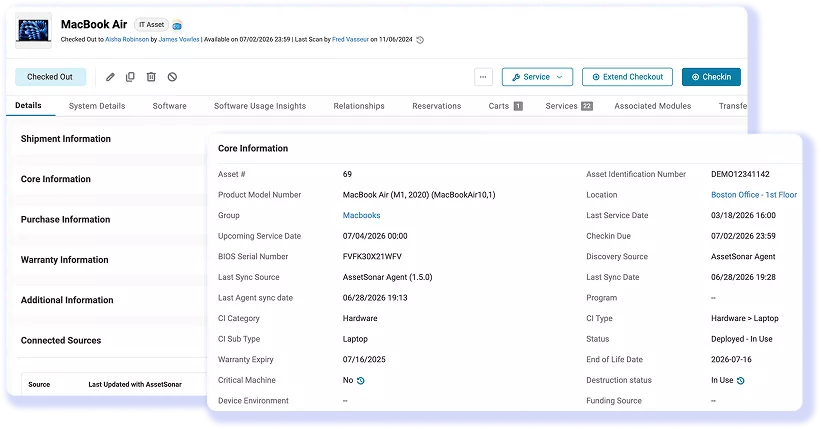Open the Fred Vasseur link

point(350,39)
